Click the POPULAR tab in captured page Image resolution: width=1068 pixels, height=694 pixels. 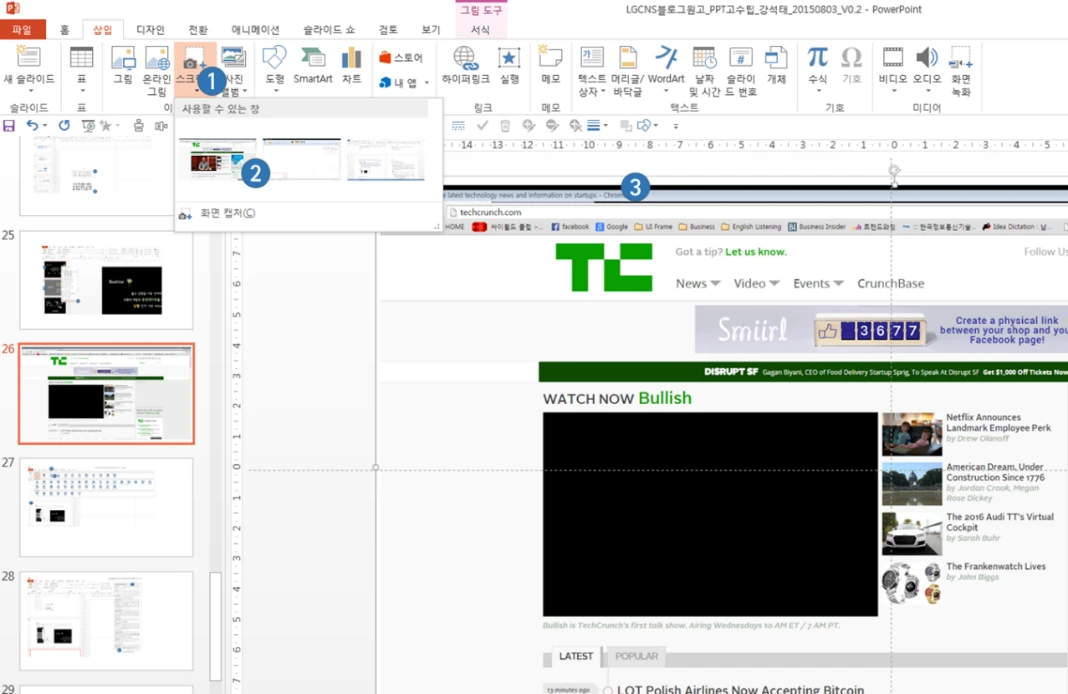point(636,657)
